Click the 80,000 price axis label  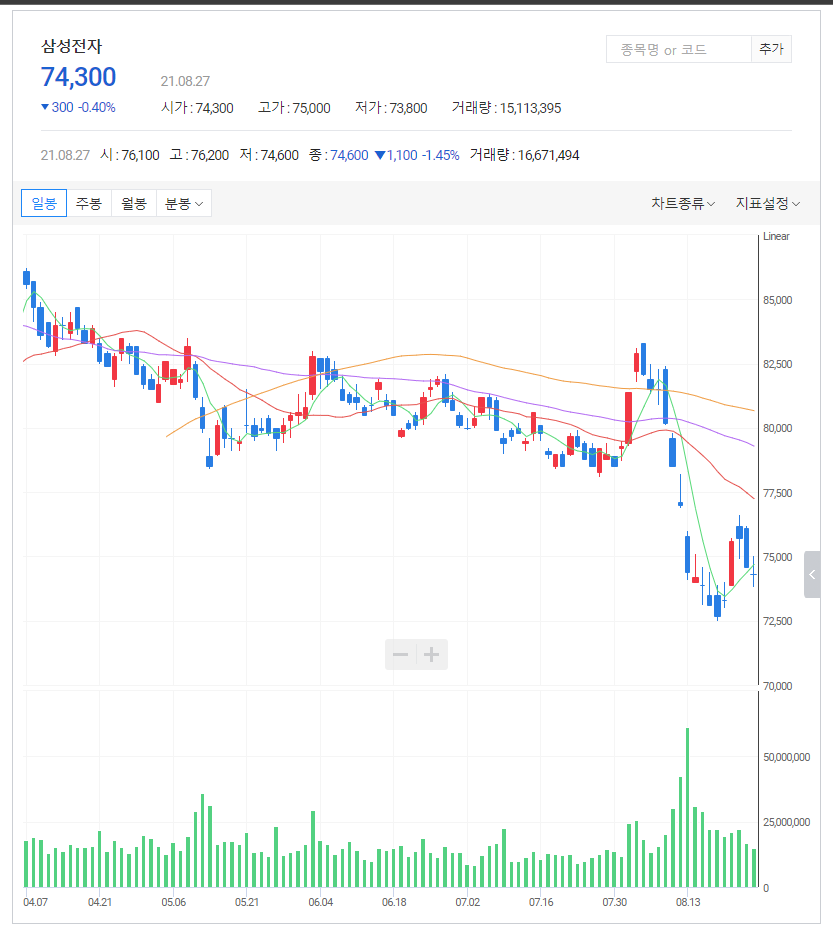pyautogui.click(x=778, y=428)
